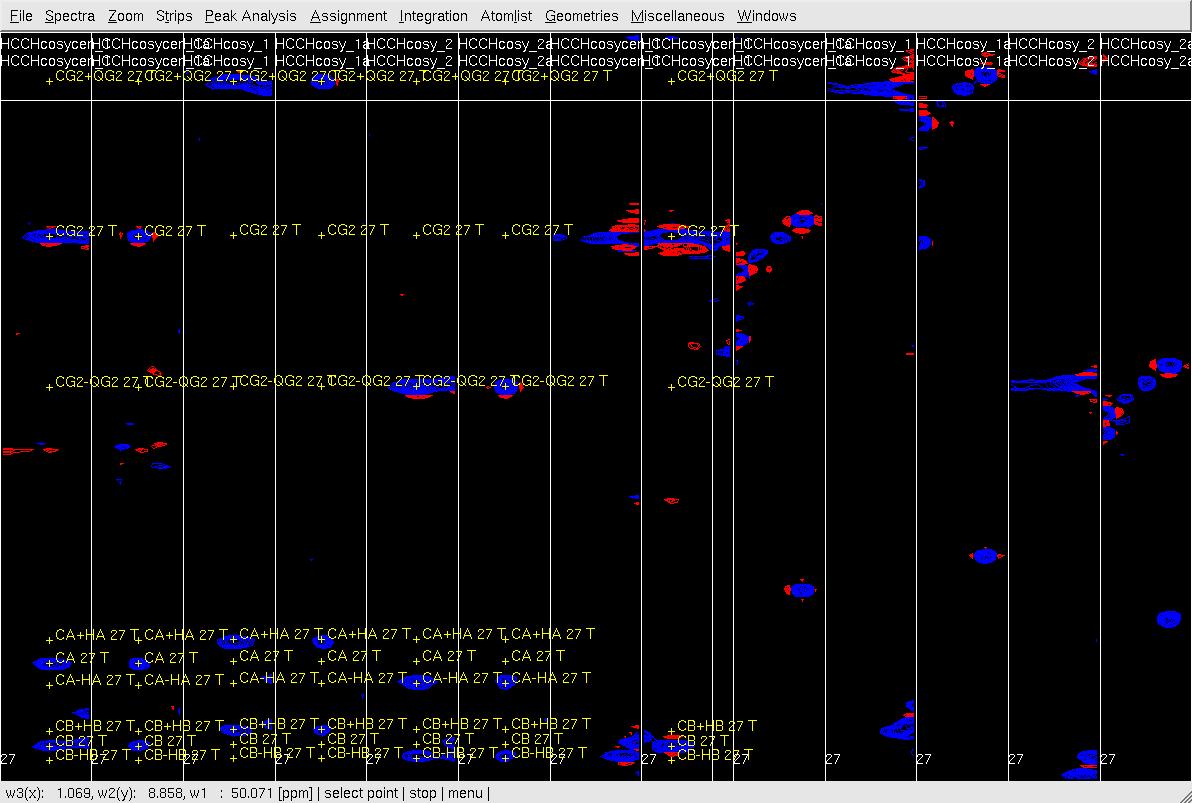Pick the leftmost CA 27 T peak label
Screen dimensions: 1192x803
coord(79,658)
